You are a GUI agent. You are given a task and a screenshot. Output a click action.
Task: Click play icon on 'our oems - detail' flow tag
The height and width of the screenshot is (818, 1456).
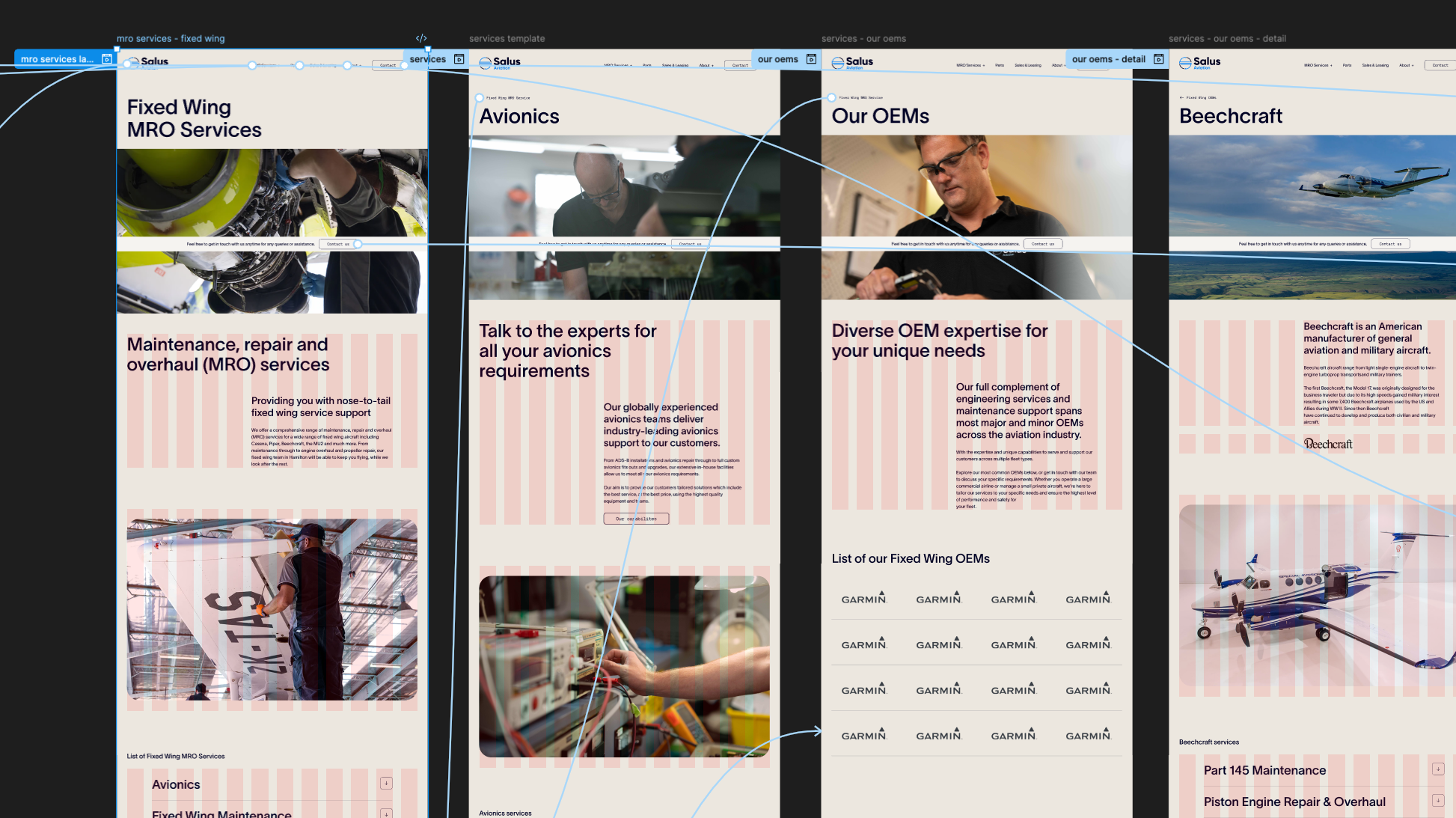[1158, 59]
